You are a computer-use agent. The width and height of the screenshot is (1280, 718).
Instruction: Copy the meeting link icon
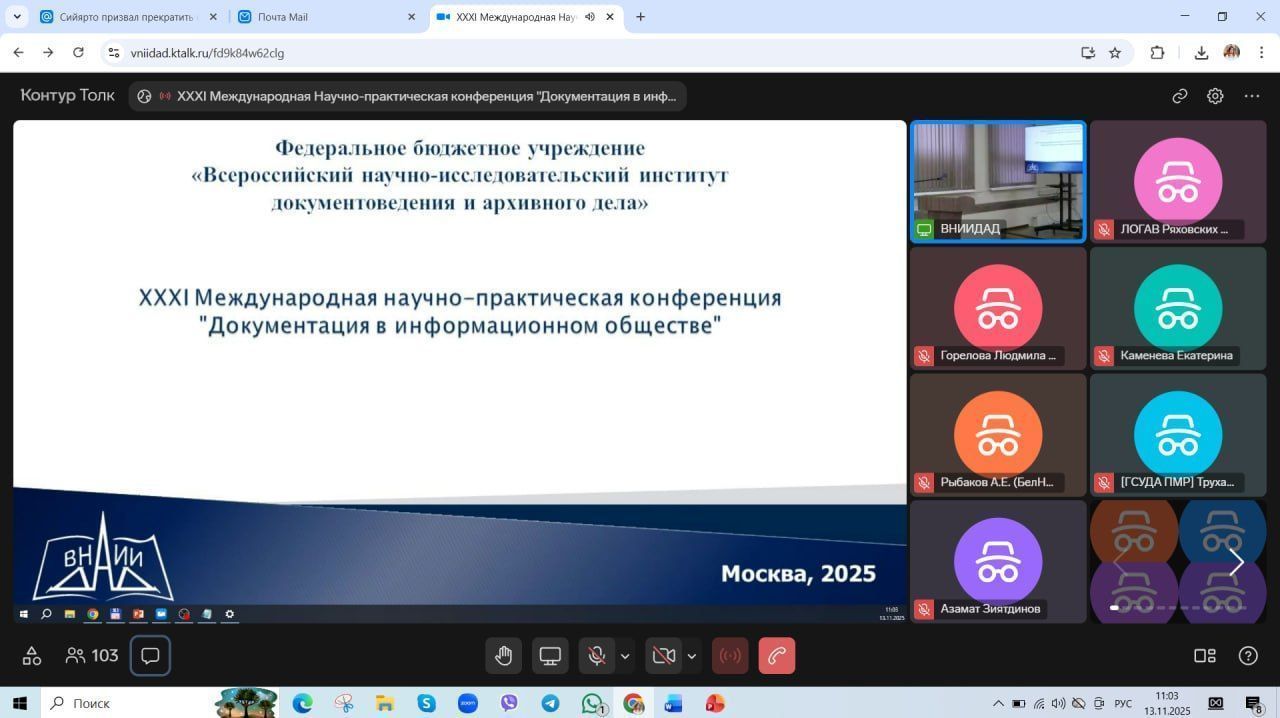pos(1180,96)
